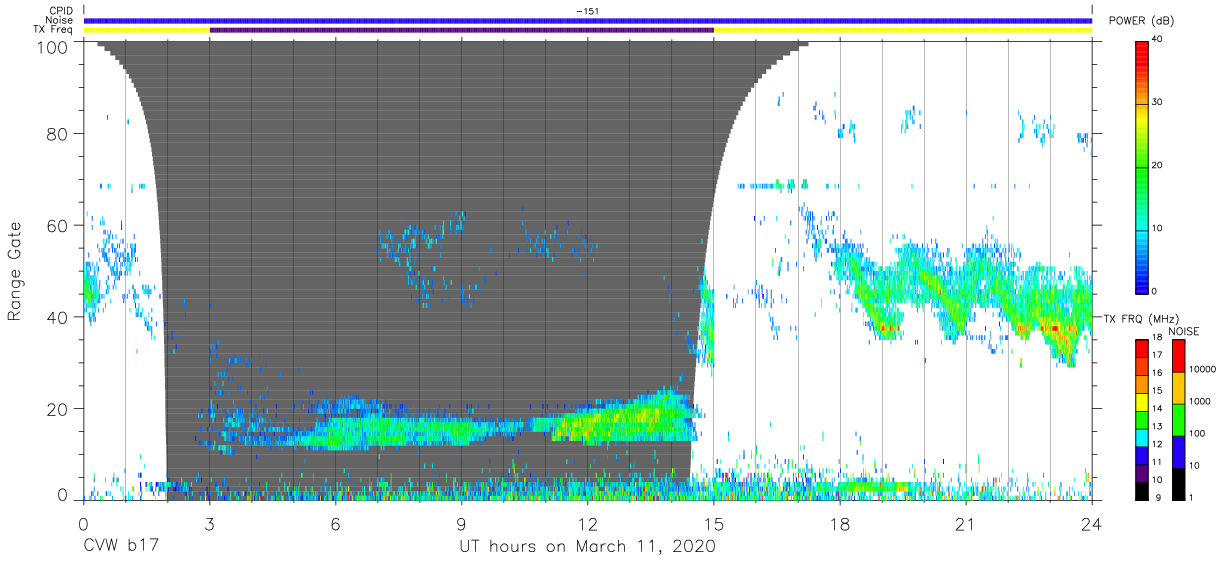Click the 100 range gate tick label
Screen dimensions: 1228x567
point(54,47)
